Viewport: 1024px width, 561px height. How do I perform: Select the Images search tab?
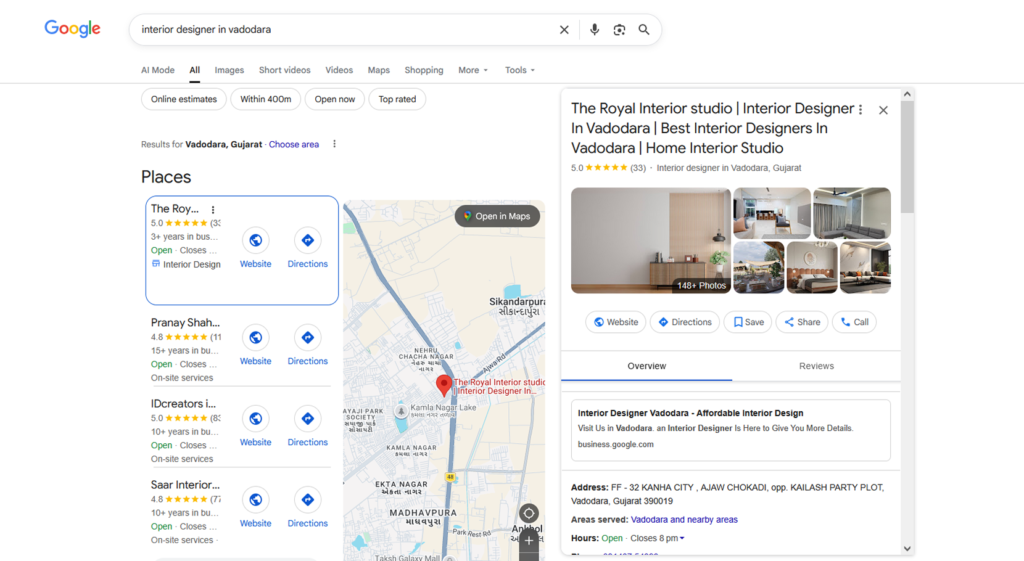pos(229,70)
